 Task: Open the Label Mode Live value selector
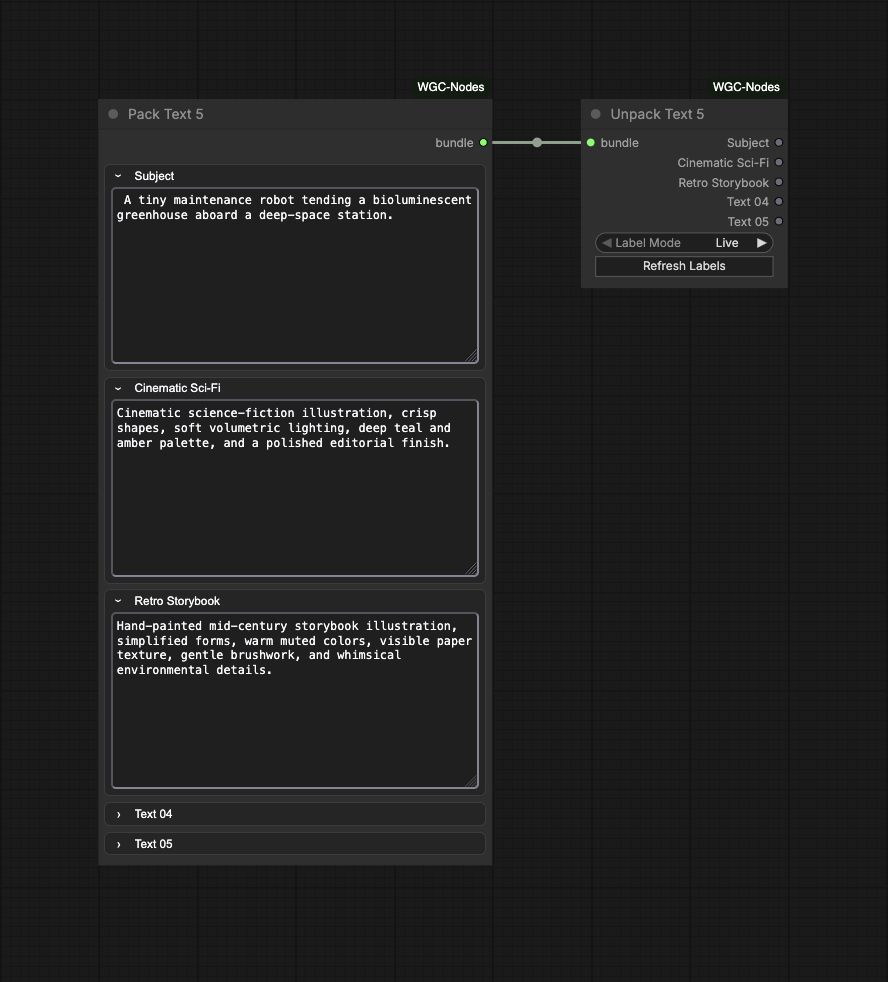pos(727,243)
